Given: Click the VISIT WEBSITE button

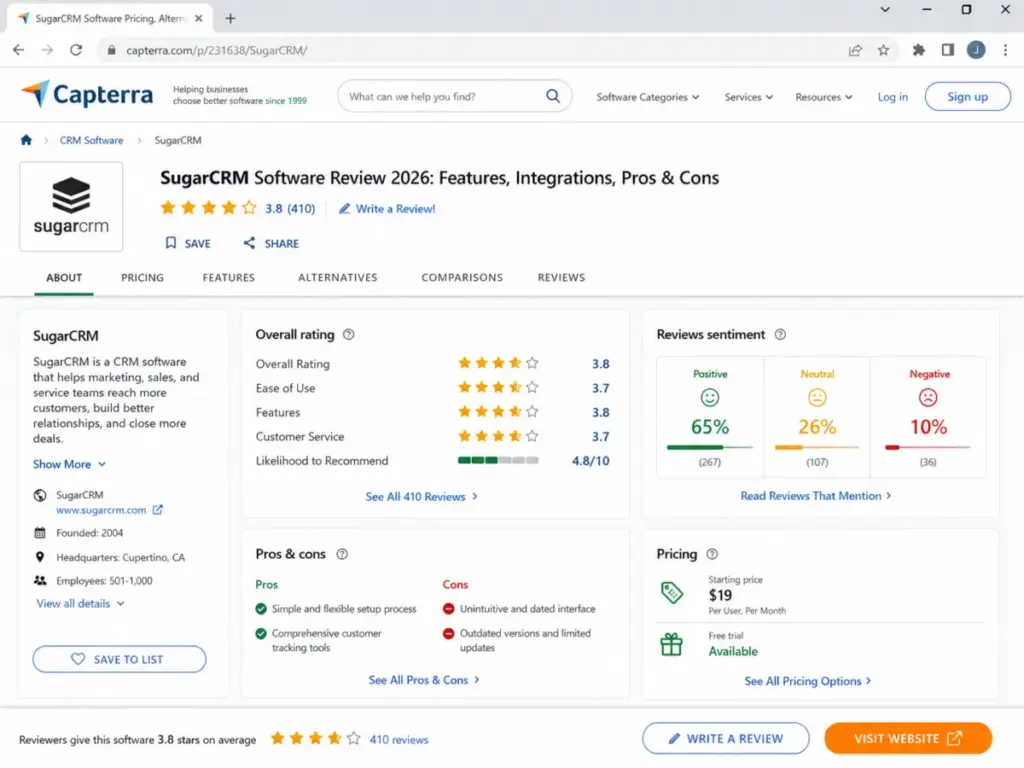Looking at the screenshot, I should point(908,739).
